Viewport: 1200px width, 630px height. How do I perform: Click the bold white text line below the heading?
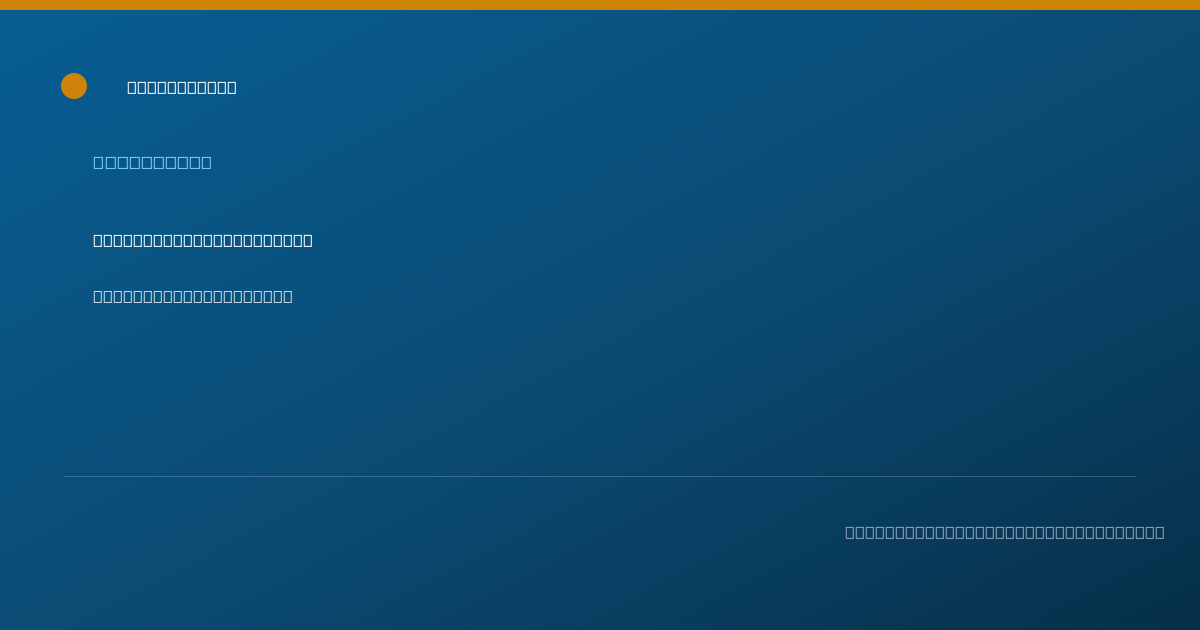tap(203, 240)
